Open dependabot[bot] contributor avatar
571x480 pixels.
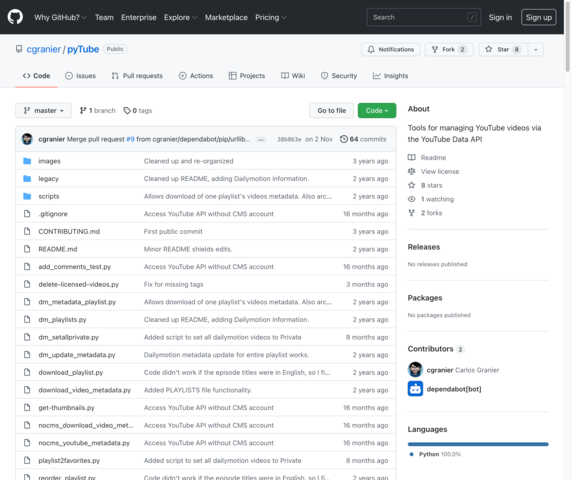pyautogui.click(x=415, y=389)
